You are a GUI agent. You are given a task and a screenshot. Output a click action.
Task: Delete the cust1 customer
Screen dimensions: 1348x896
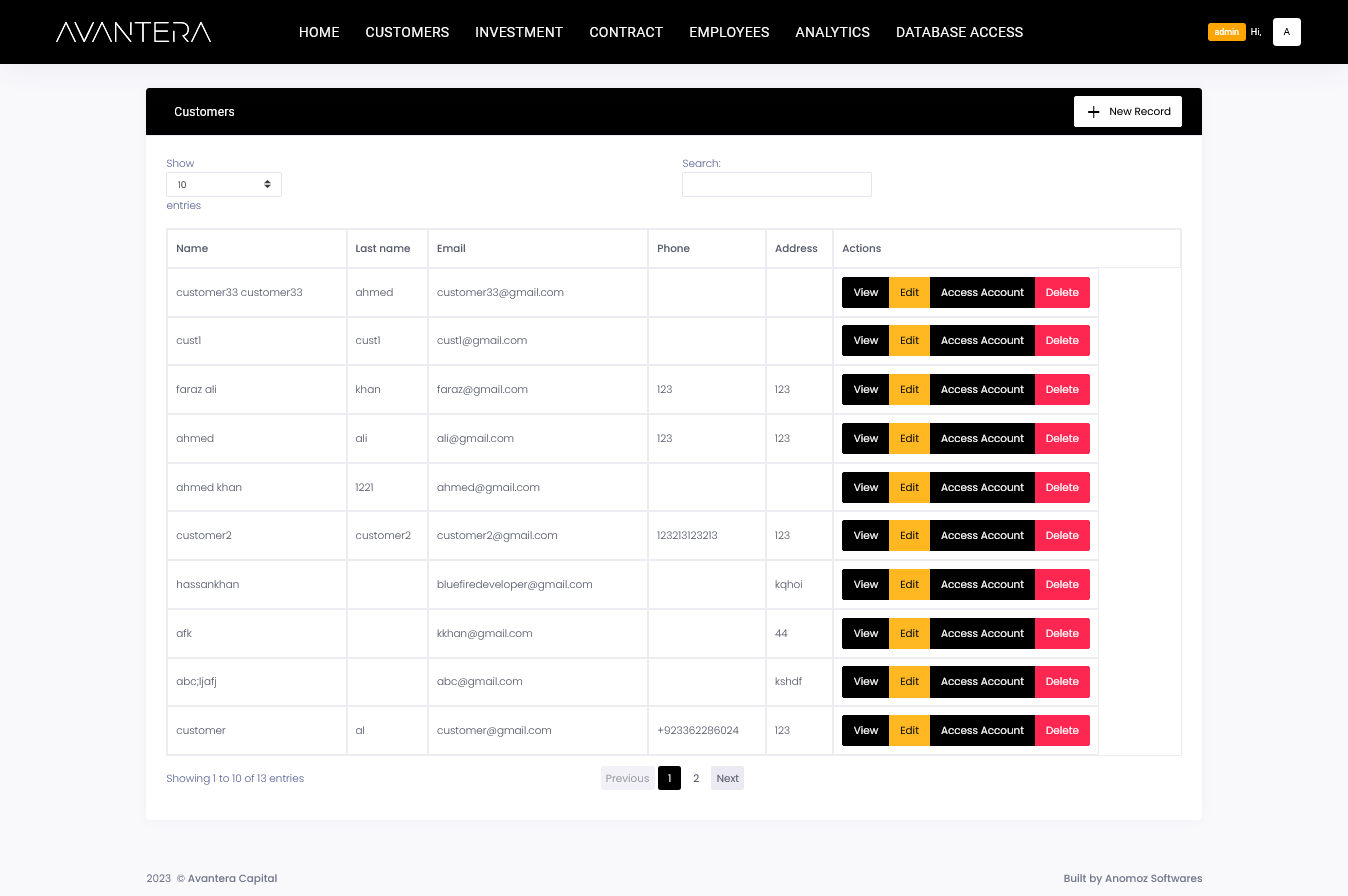coord(1062,341)
